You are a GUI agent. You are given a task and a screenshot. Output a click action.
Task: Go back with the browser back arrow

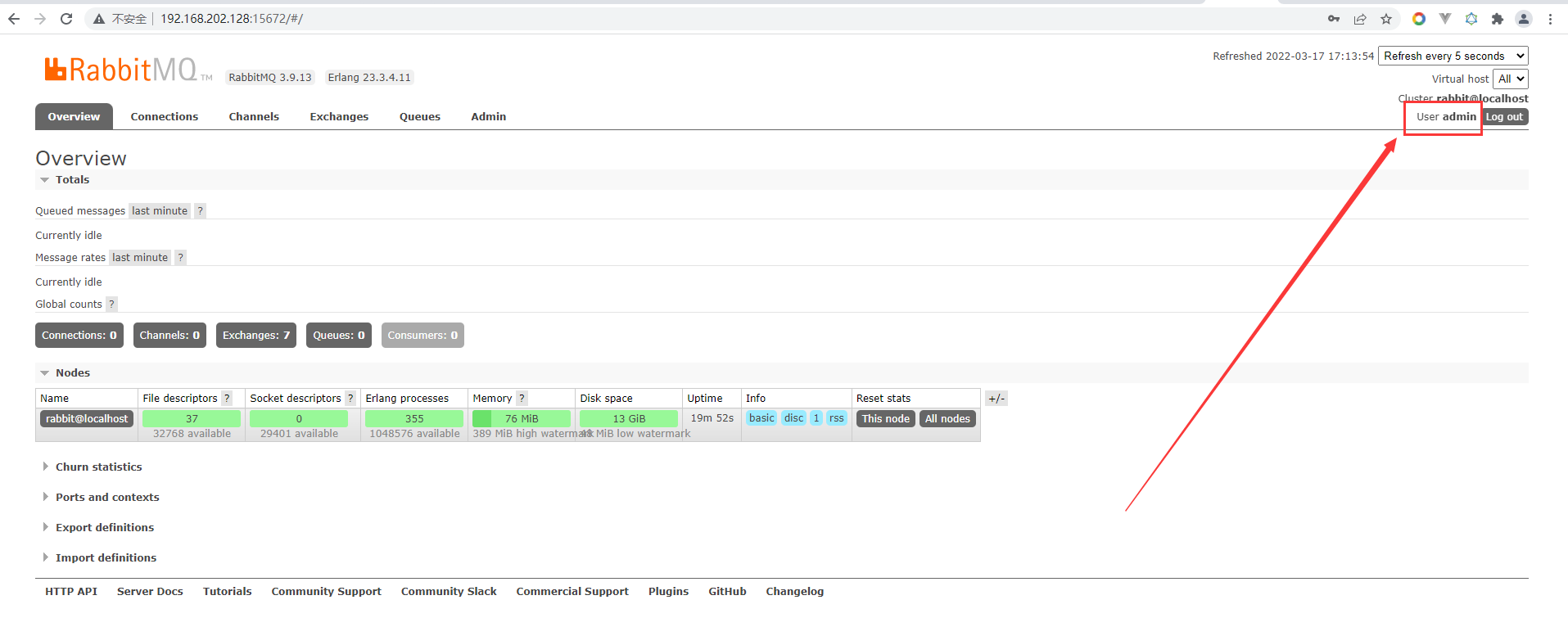click(14, 19)
